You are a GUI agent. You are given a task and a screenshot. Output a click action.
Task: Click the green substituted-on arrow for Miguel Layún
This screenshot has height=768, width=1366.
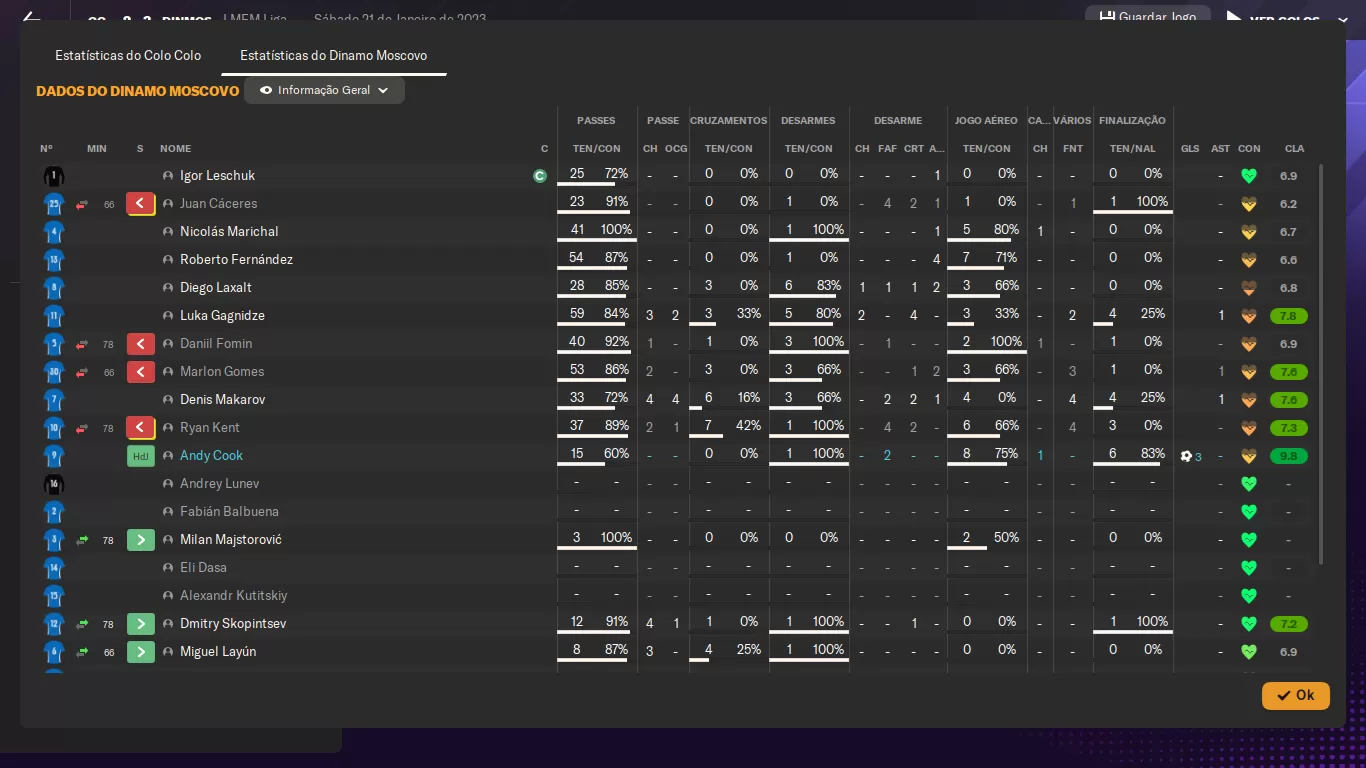pos(141,652)
